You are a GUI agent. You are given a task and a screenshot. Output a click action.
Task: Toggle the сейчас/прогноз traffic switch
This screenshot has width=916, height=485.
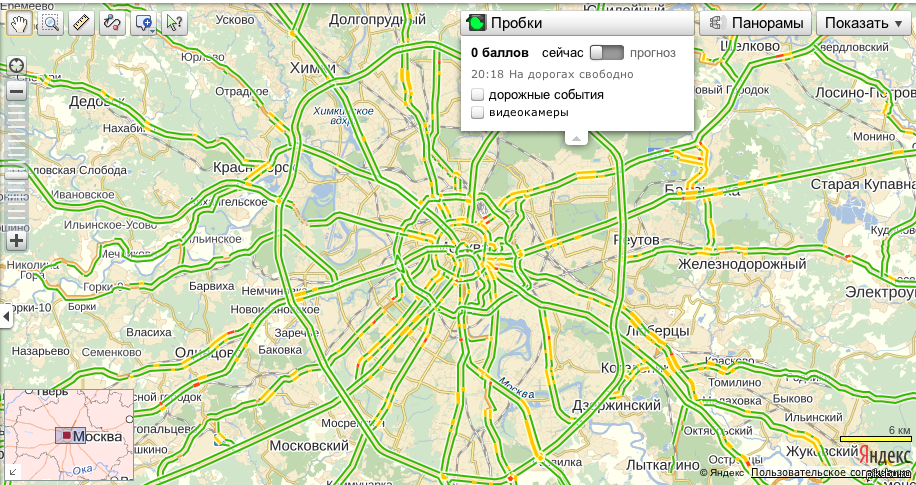click(x=606, y=52)
